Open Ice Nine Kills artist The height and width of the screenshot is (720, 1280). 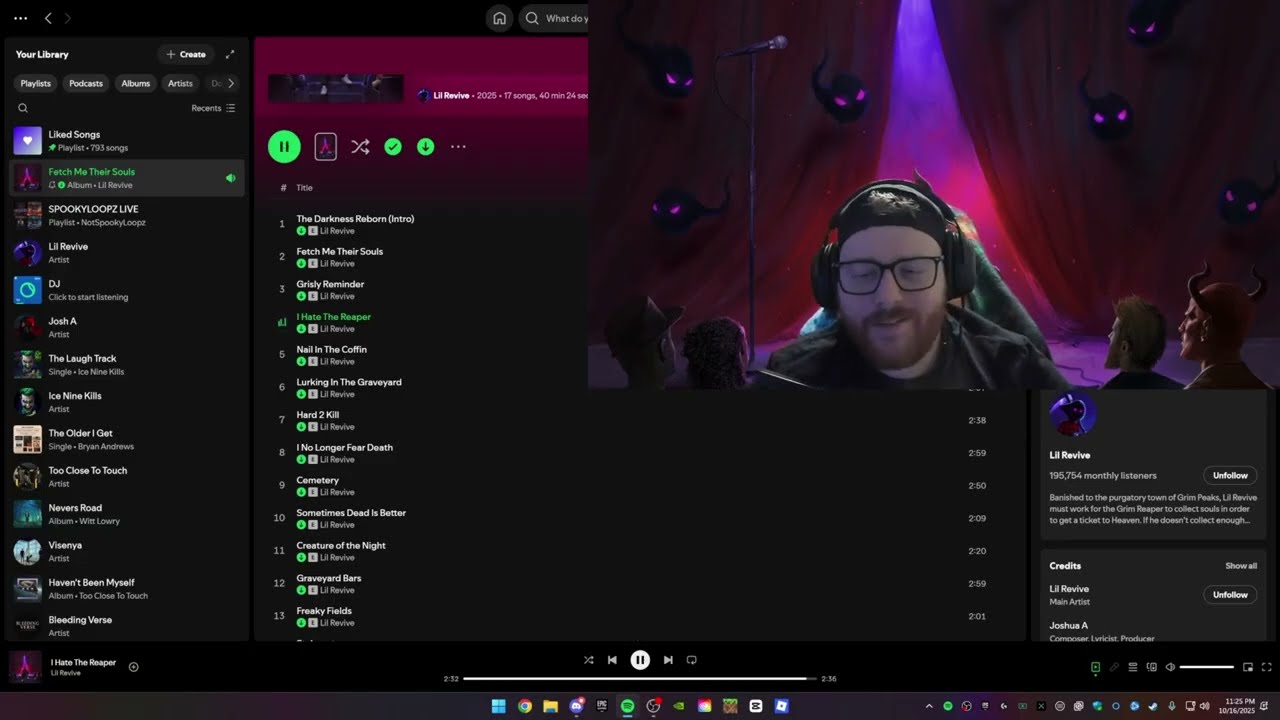pos(127,402)
